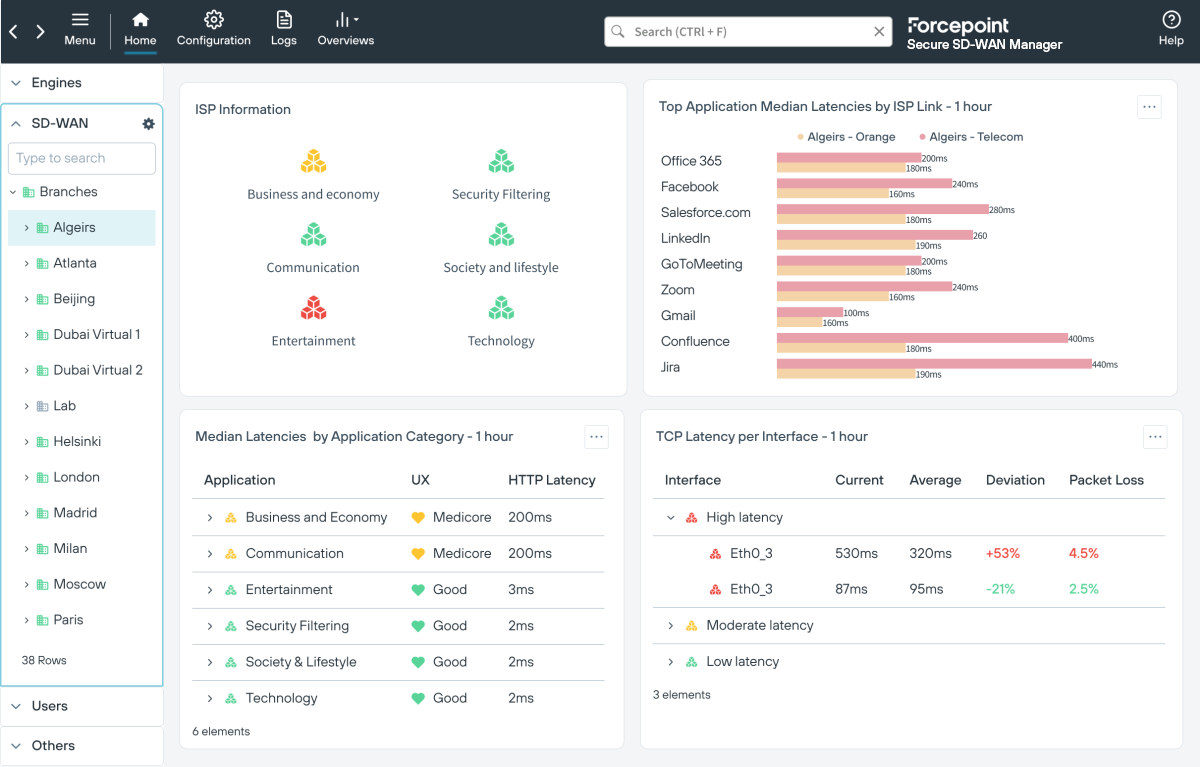1200x767 pixels.
Task: Click the forward navigation arrow
Action: [x=40, y=32]
